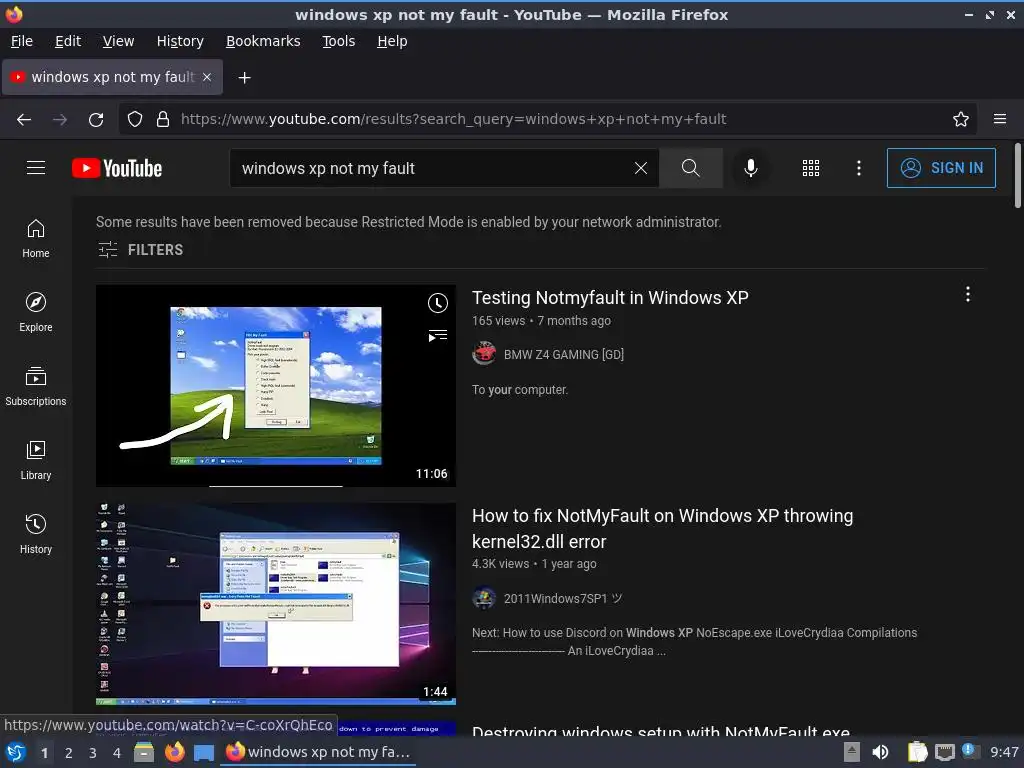
Task: Bookmark this page with star icon
Action: [x=961, y=120]
